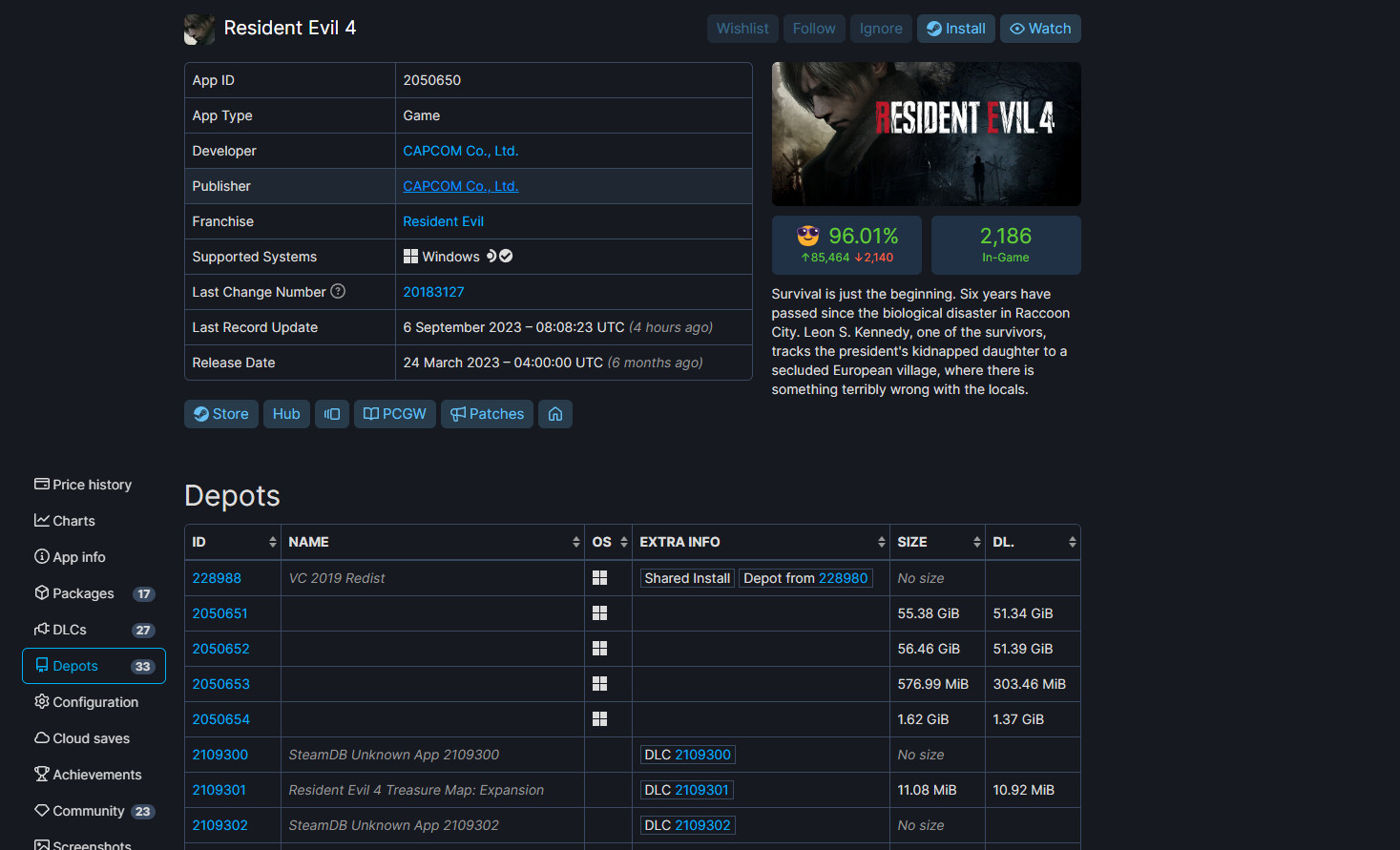Click the Resident Evil 4 small app icon
The image size is (1400, 850).
199,29
